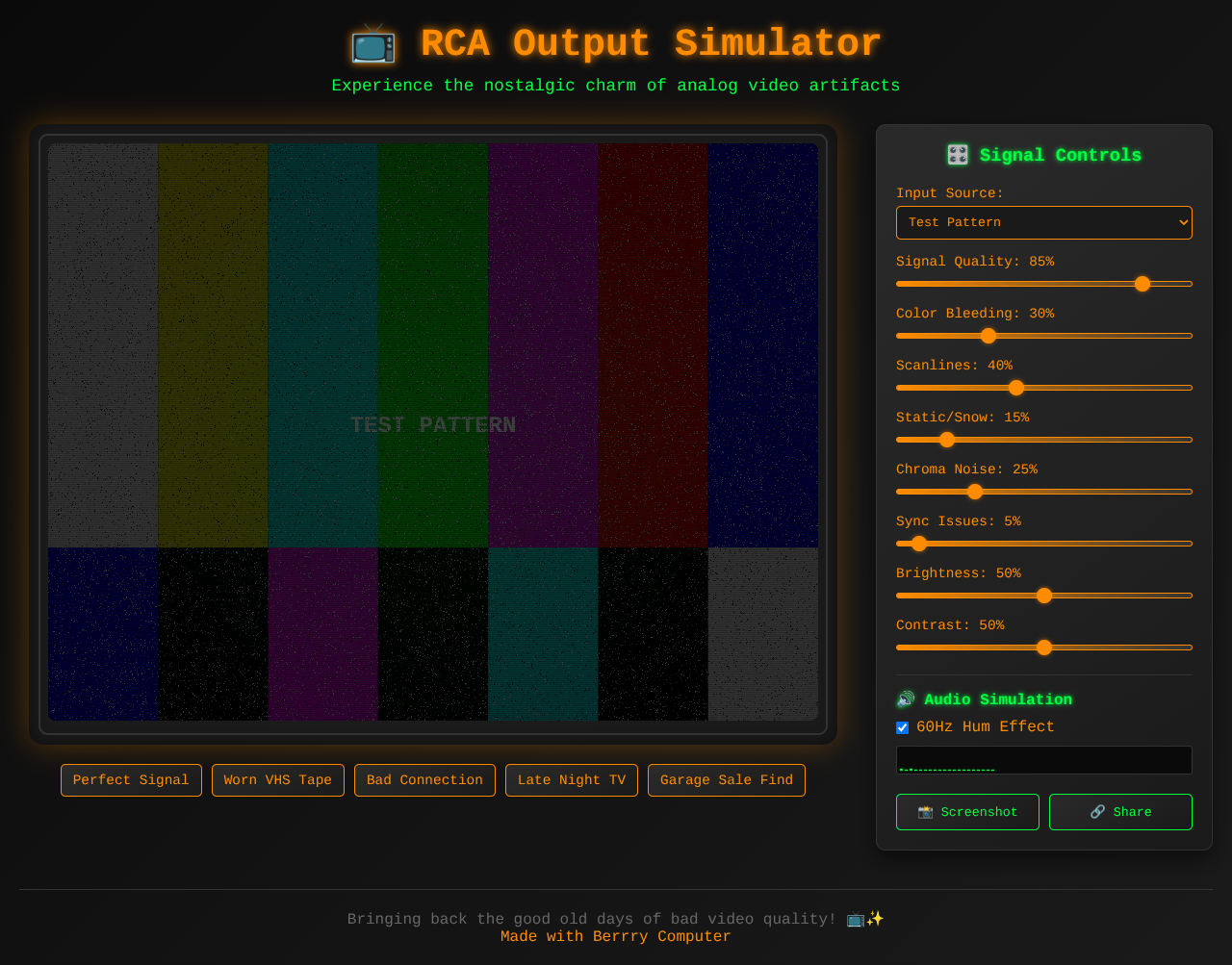
Task: Apply the Worn VHS Tape preset
Action: click(x=277, y=780)
